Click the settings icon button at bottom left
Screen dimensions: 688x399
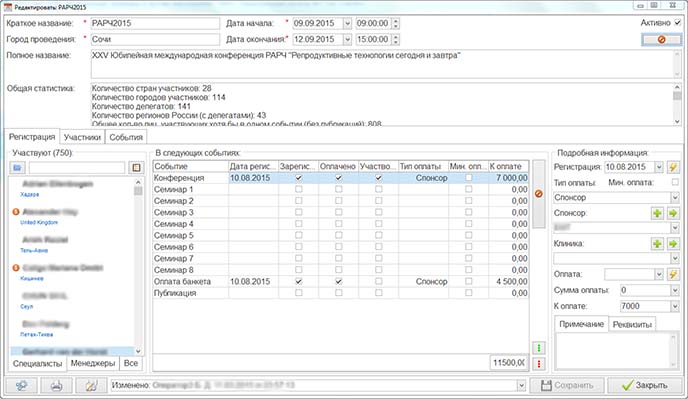(x=21, y=385)
